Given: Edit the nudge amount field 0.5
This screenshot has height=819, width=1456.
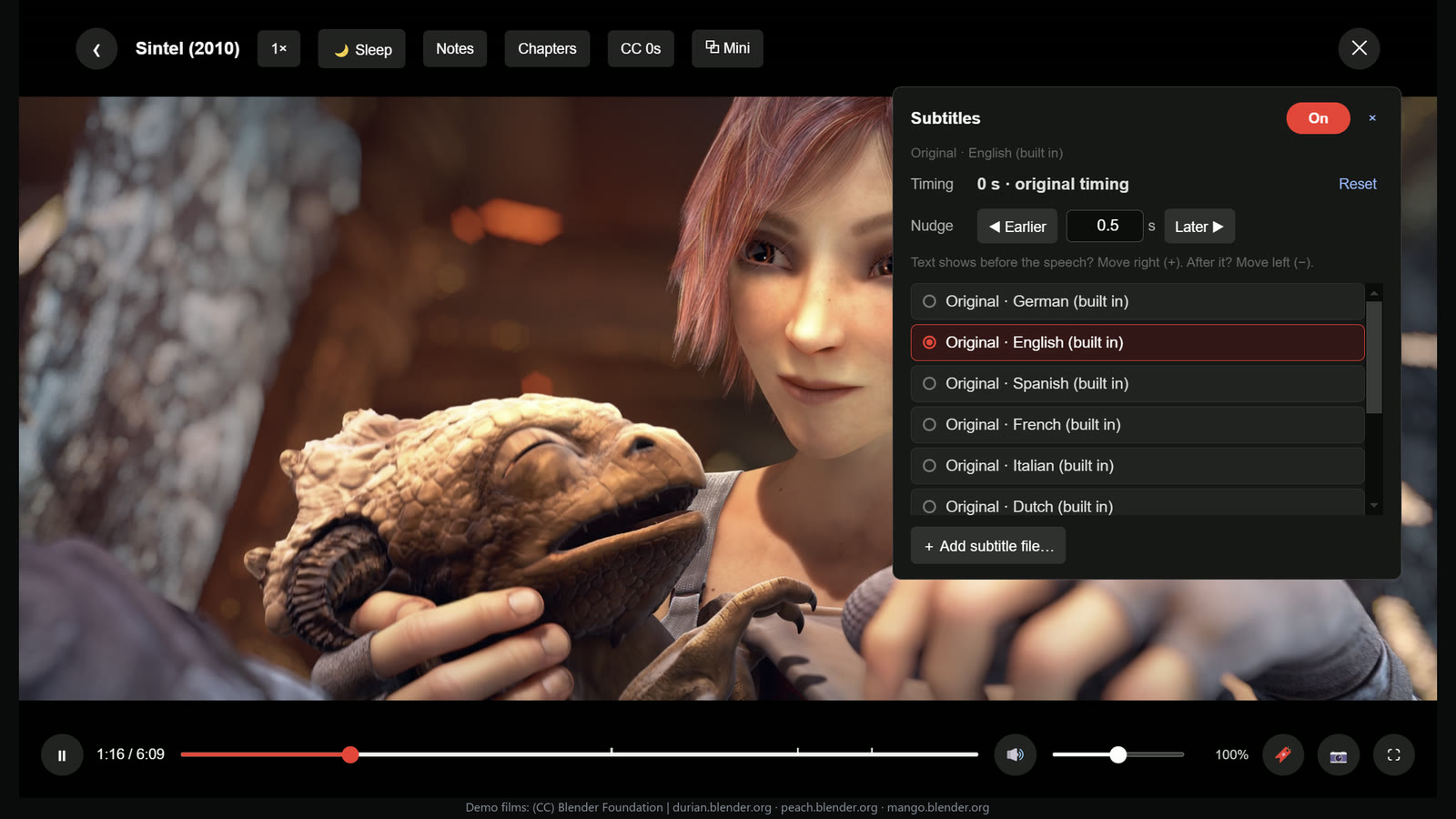Looking at the screenshot, I should [1105, 226].
